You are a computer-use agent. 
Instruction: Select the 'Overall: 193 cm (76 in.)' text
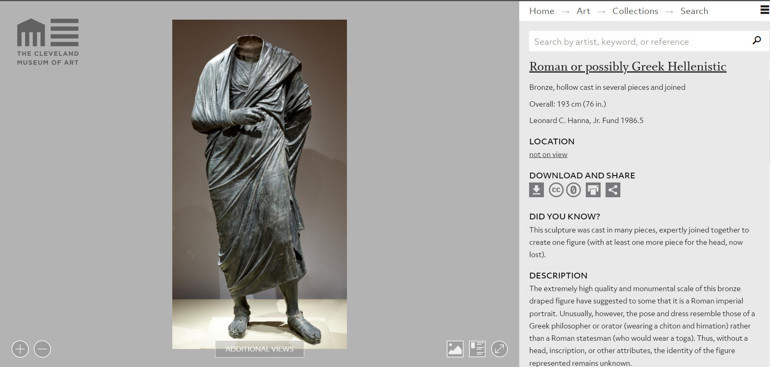pos(568,104)
